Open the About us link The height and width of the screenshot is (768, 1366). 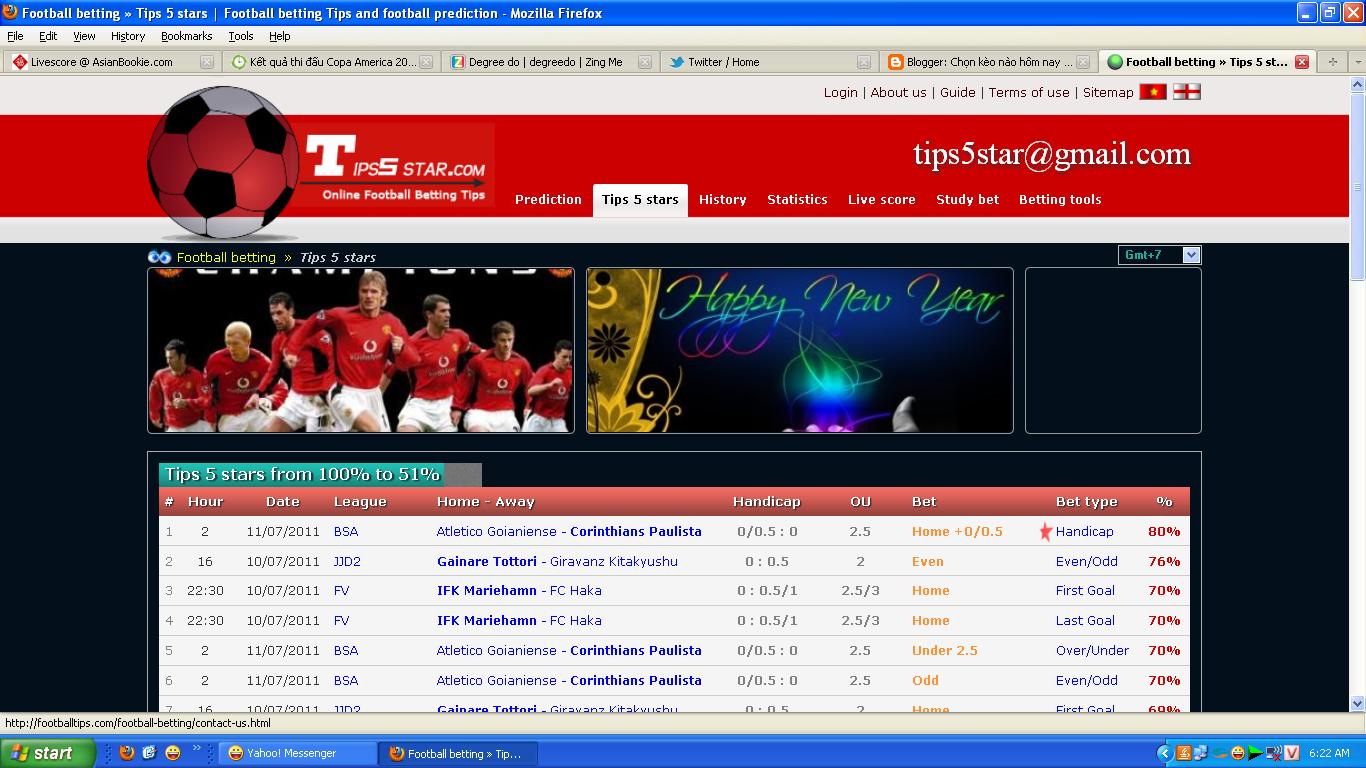tap(899, 92)
